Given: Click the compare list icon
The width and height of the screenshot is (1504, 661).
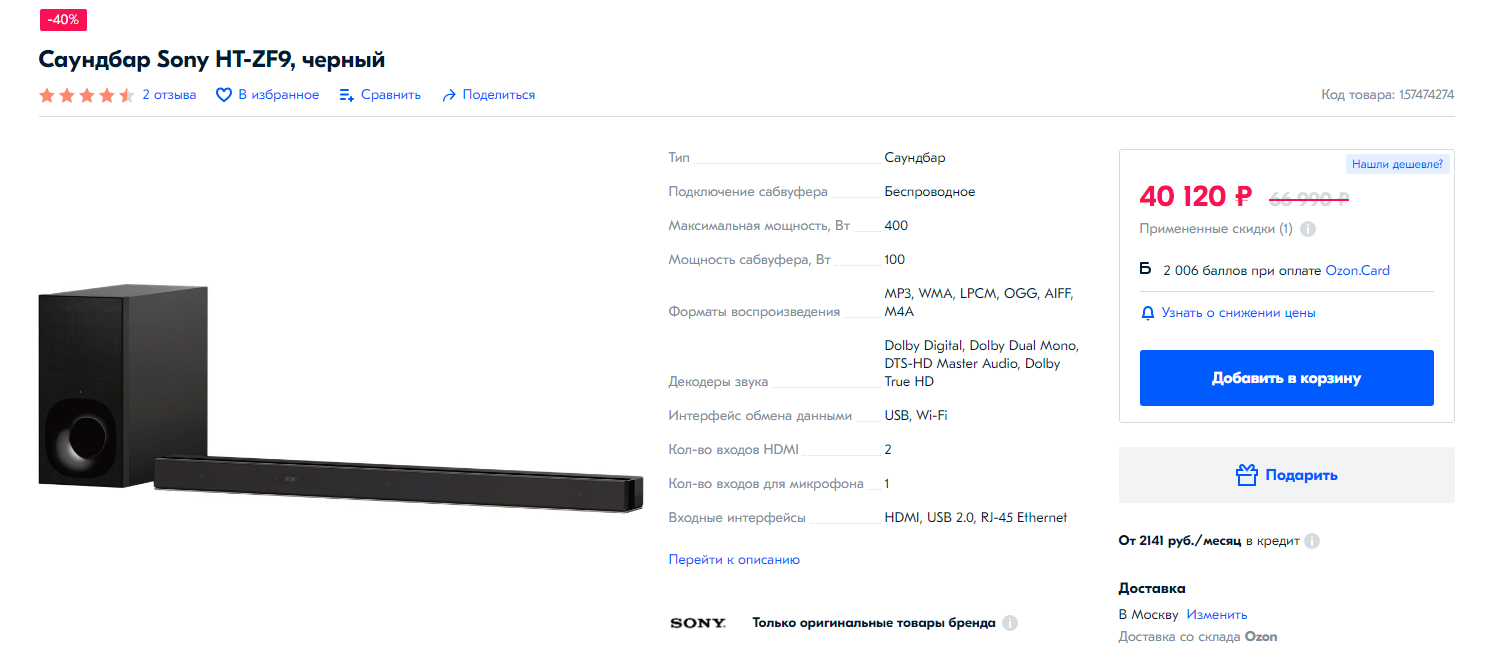Looking at the screenshot, I should click(x=347, y=95).
